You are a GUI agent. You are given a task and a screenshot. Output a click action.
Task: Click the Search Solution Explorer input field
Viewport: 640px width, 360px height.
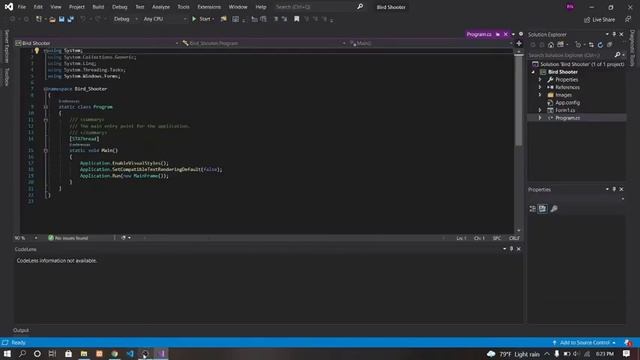click(571, 55)
